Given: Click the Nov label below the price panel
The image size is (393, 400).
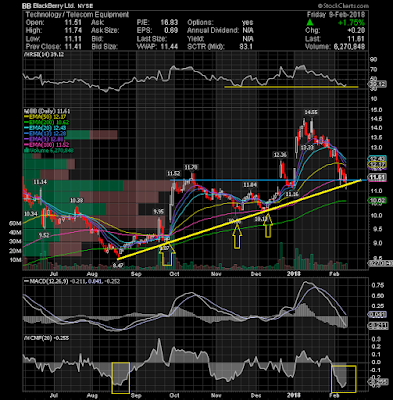Looking at the screenshot, I should (216, 274).
